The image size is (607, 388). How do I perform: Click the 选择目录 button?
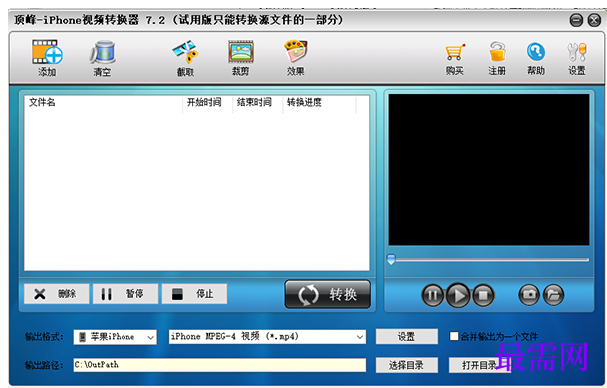click(x=406, y=365)
